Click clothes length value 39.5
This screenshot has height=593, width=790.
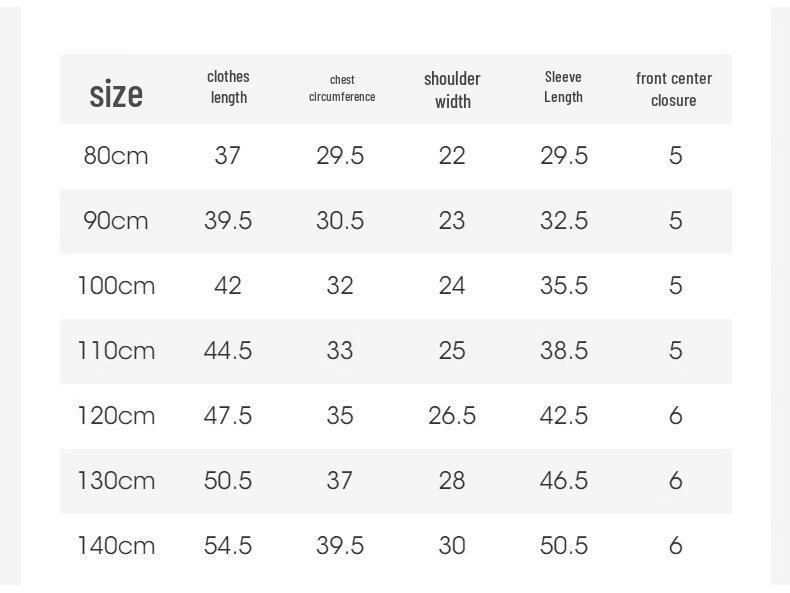pos(228,221)
